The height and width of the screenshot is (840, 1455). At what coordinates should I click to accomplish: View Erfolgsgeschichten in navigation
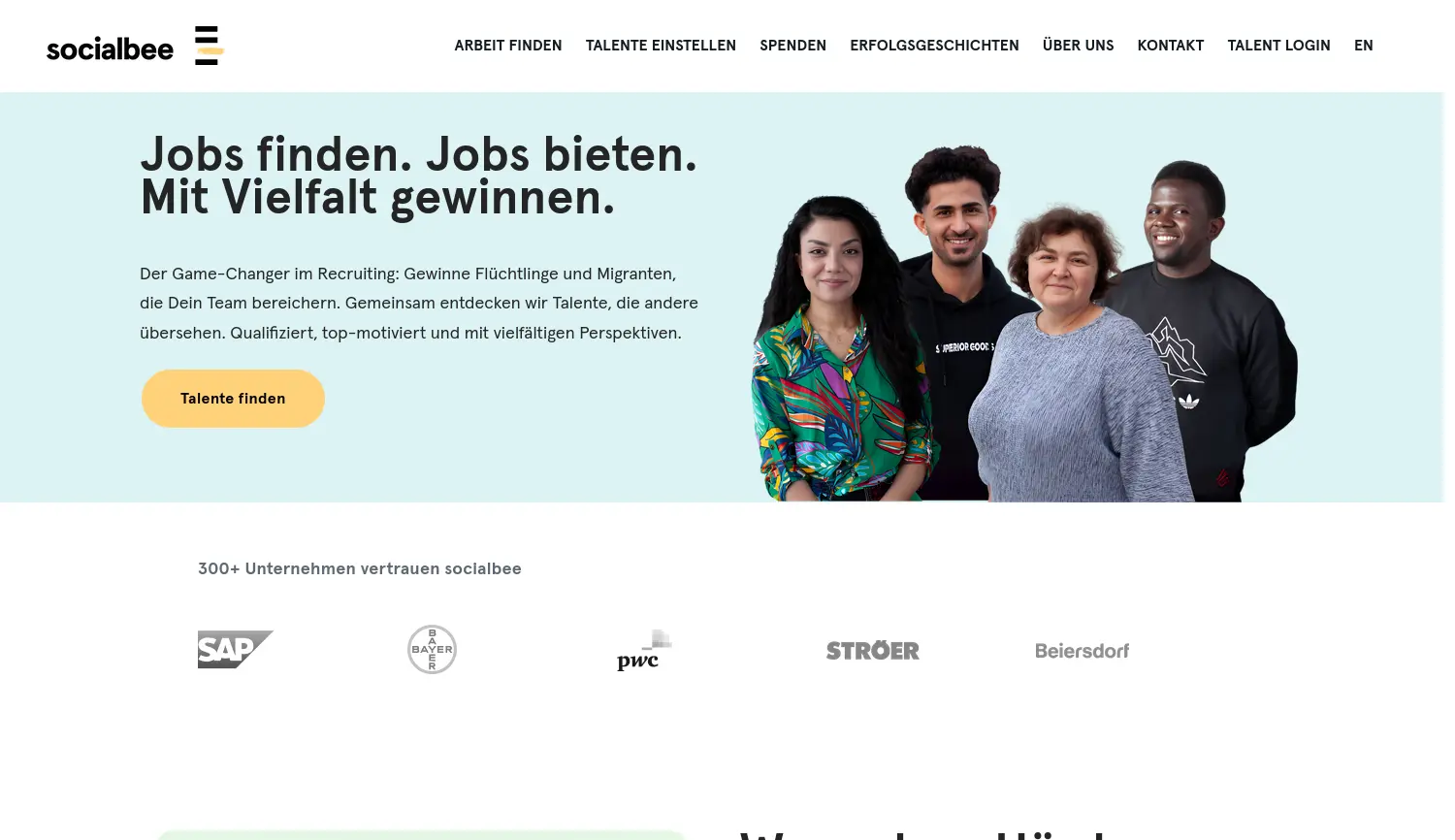point(934,46)
